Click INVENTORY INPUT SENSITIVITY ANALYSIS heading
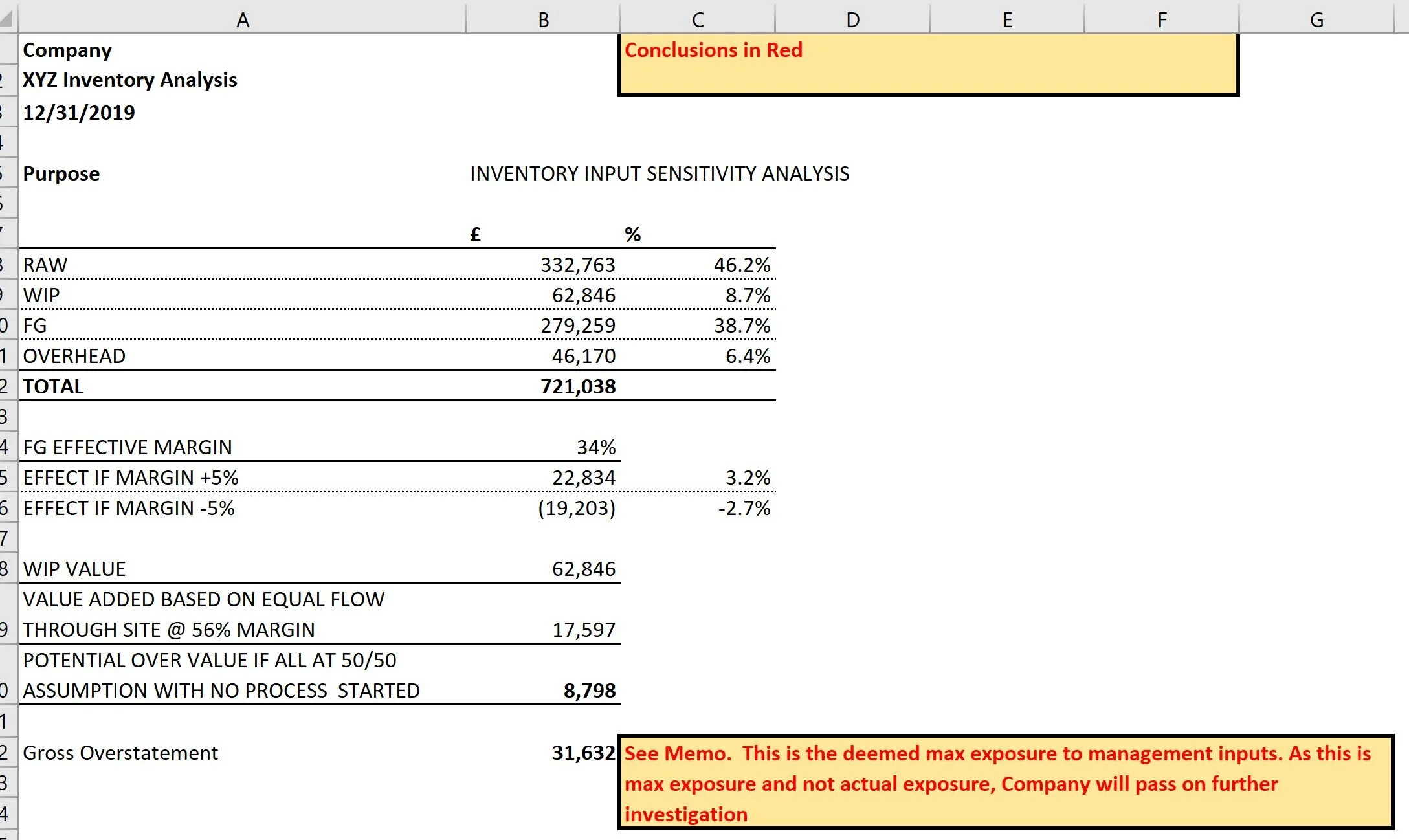The image size is (1409, 840). 659,173
